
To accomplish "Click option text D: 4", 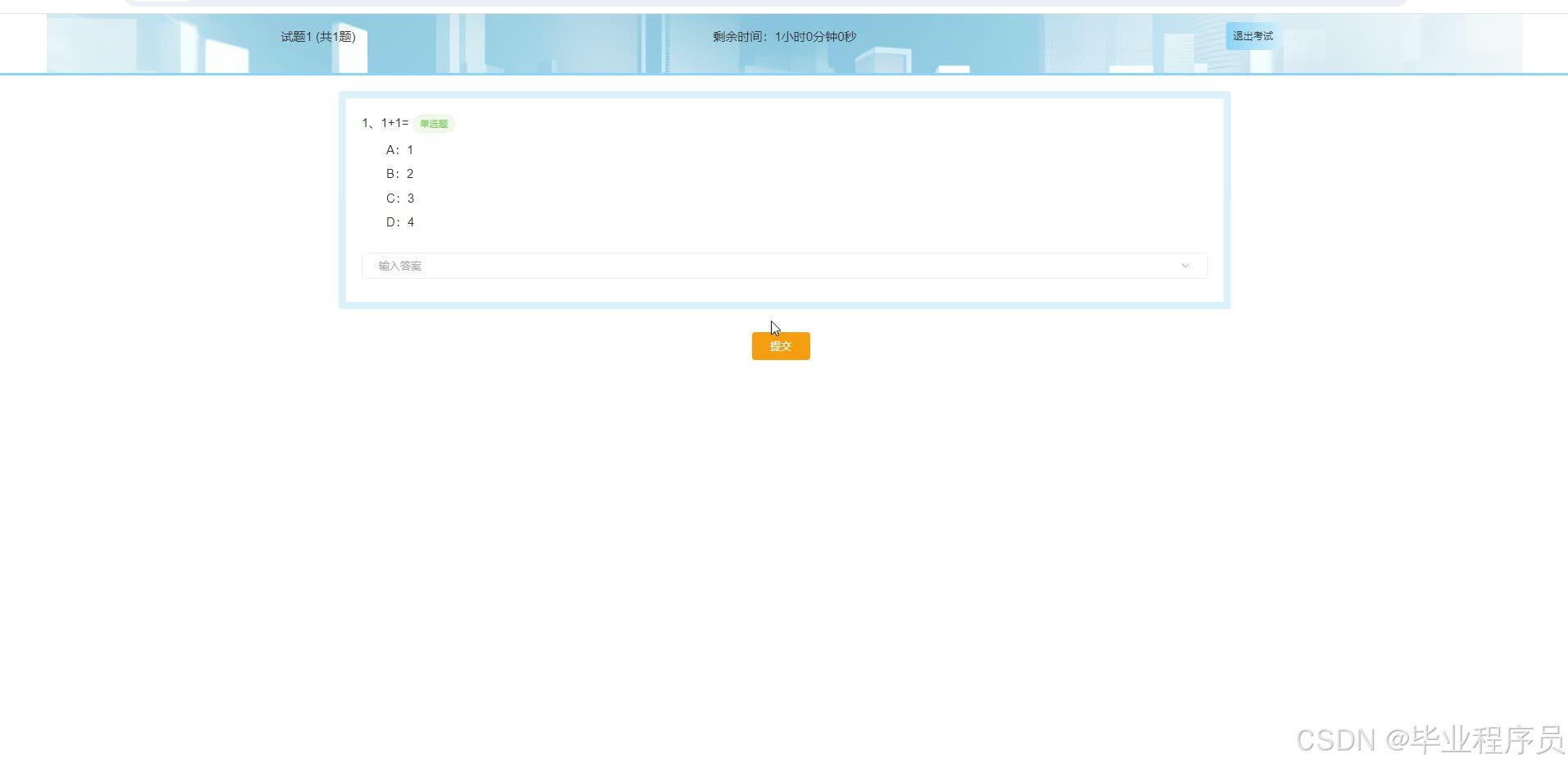I will 400,222.
